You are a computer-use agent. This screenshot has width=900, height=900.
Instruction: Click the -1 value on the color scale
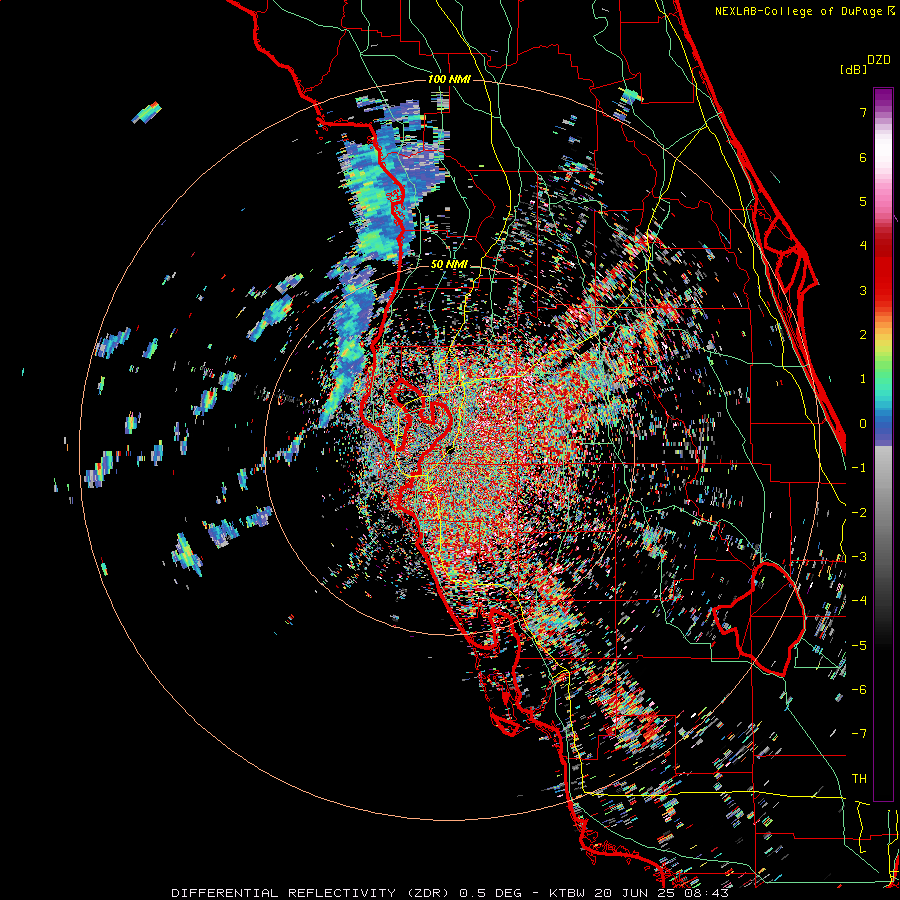tap(859, 468)
